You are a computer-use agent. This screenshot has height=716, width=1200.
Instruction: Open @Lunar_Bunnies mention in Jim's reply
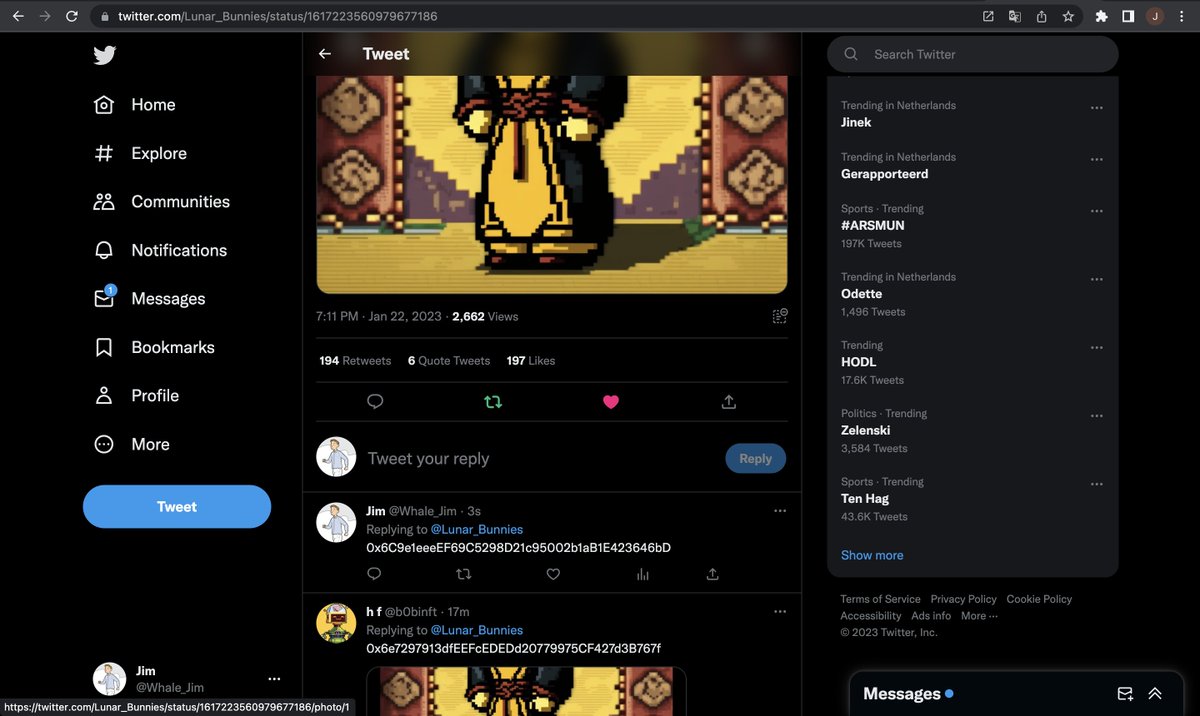[x=477, y=529]
